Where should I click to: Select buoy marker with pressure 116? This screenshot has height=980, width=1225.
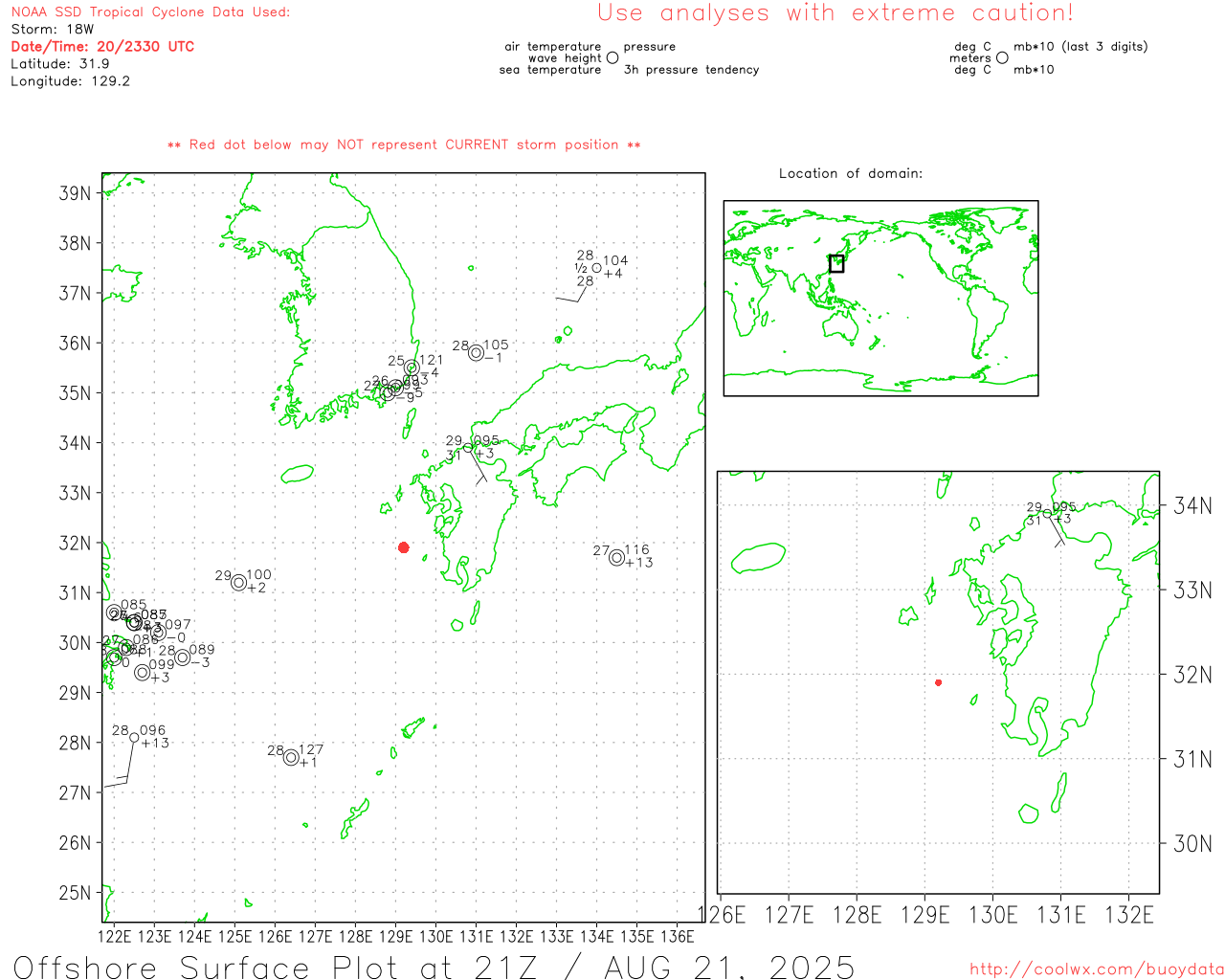click(616, 557)
